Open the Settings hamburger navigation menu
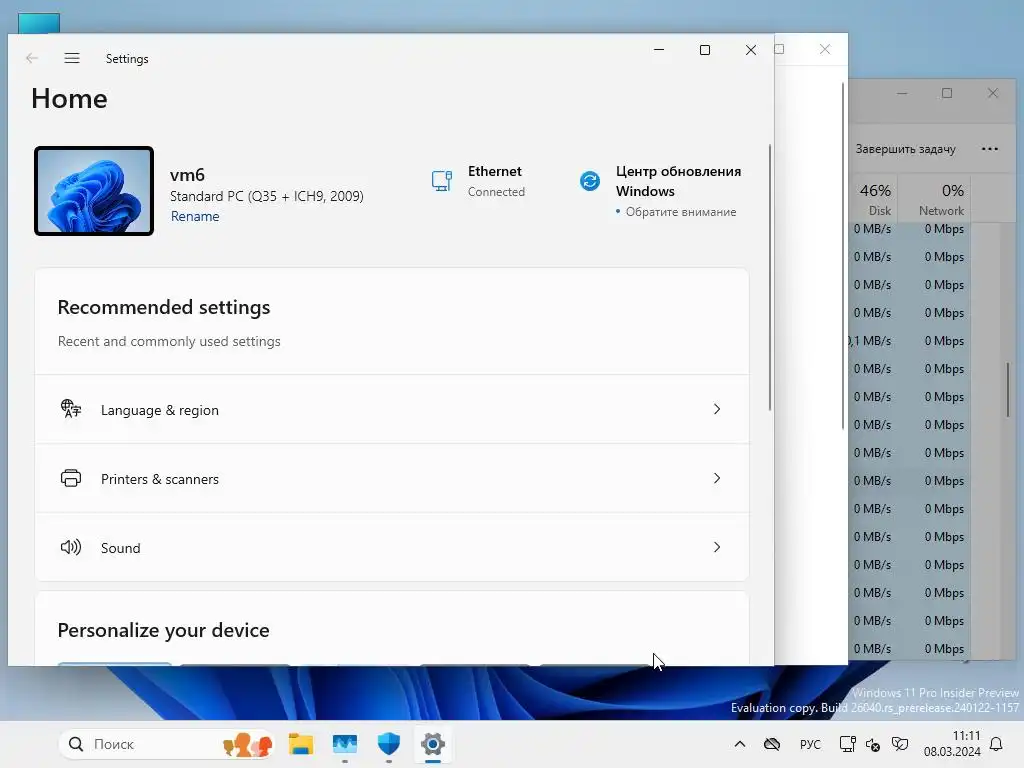 click(x=72, y=58)
